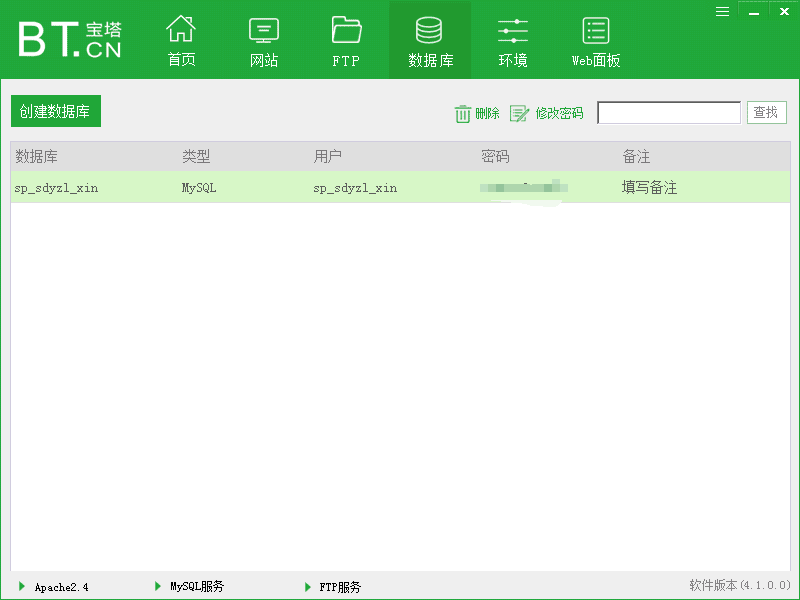Open the FTP tab

click(x=346, y=40)
